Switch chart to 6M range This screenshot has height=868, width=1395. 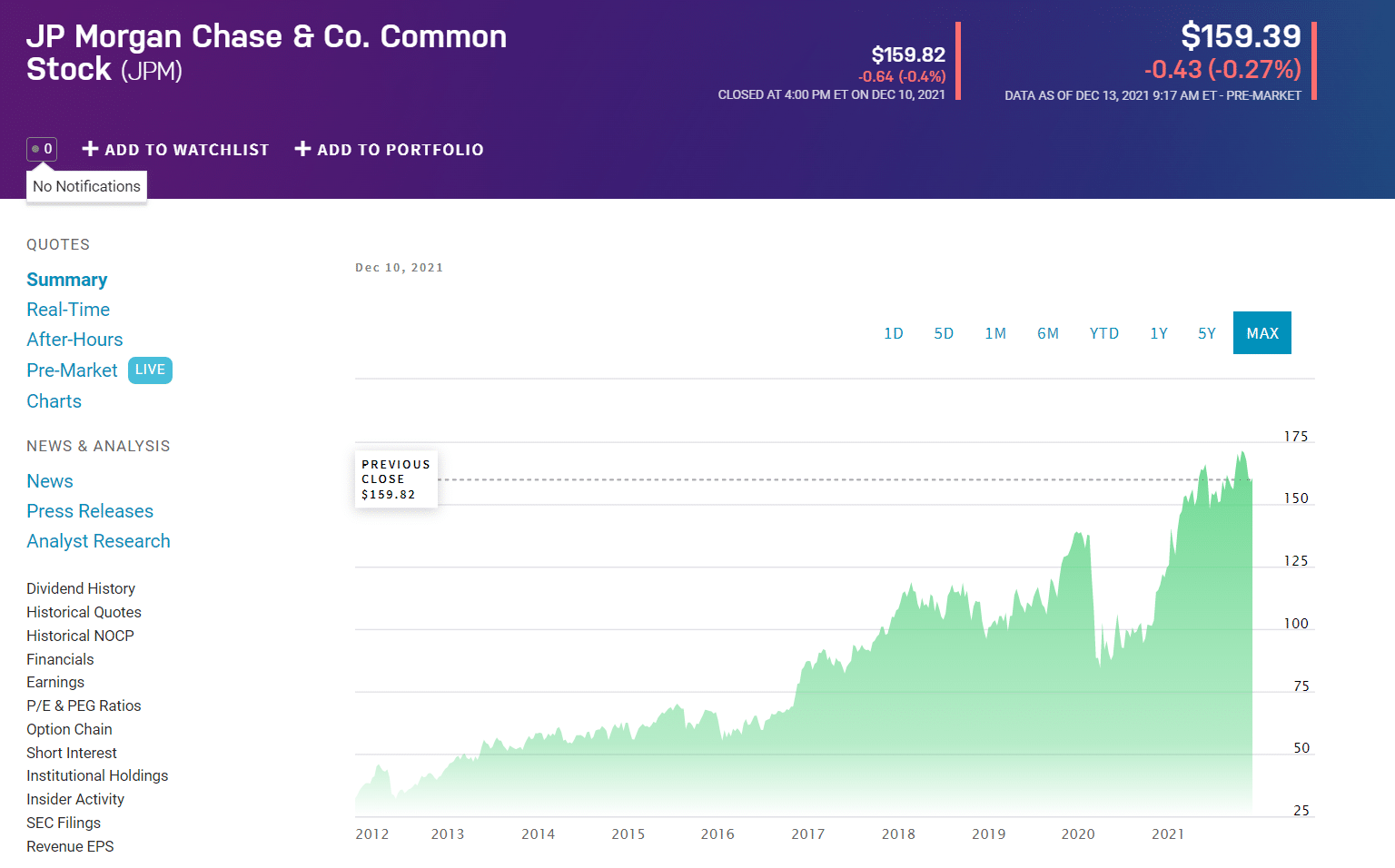click(1048, 333)
